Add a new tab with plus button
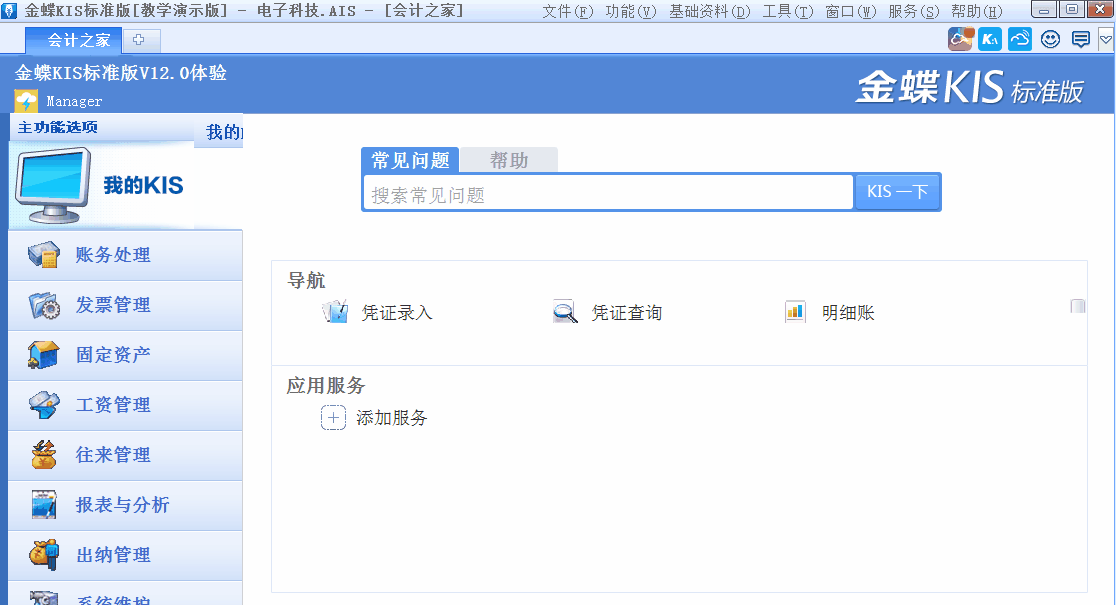1116x605 pixels. [141, 41]
